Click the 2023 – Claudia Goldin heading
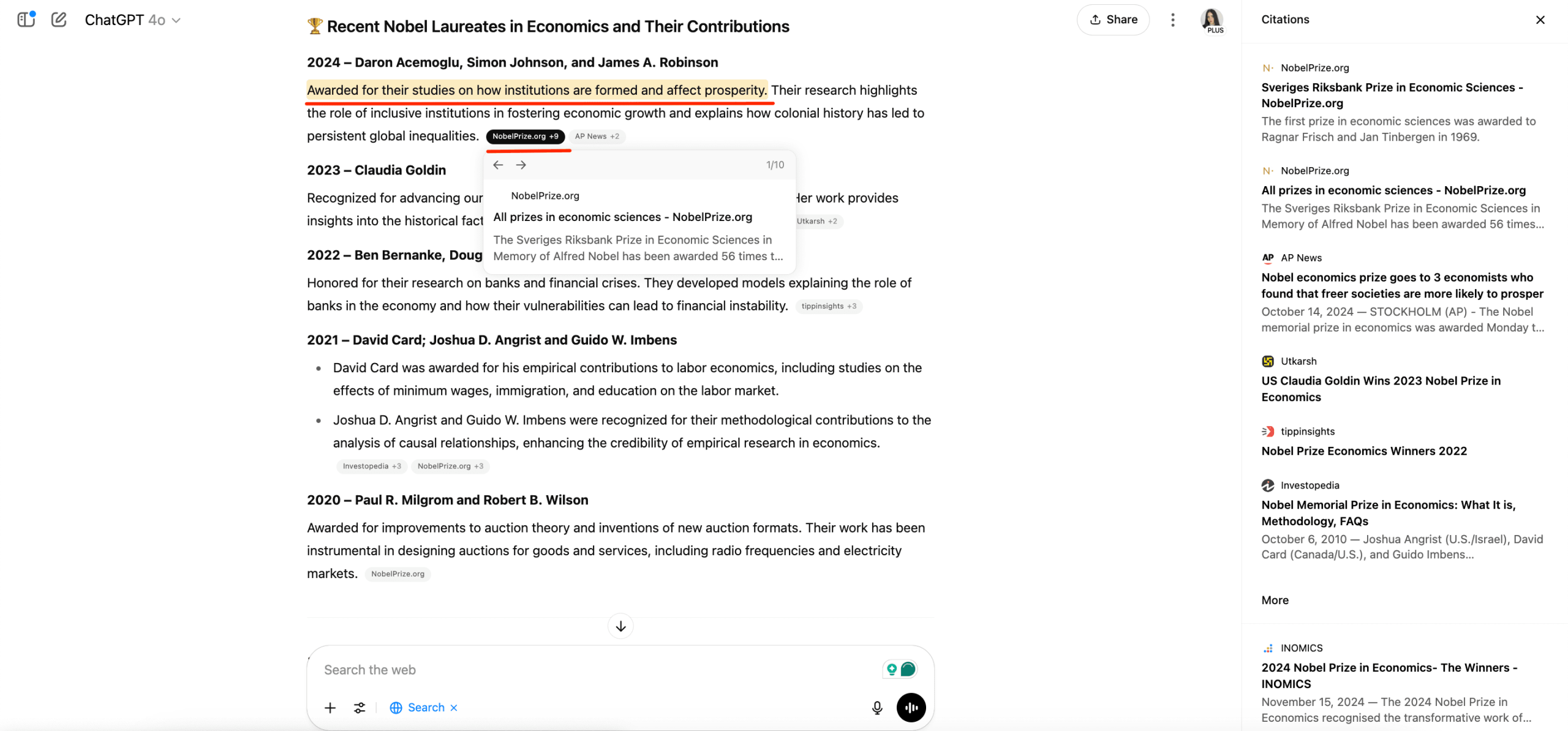This screenshot has width=1568, height=731. pos(376,170)
